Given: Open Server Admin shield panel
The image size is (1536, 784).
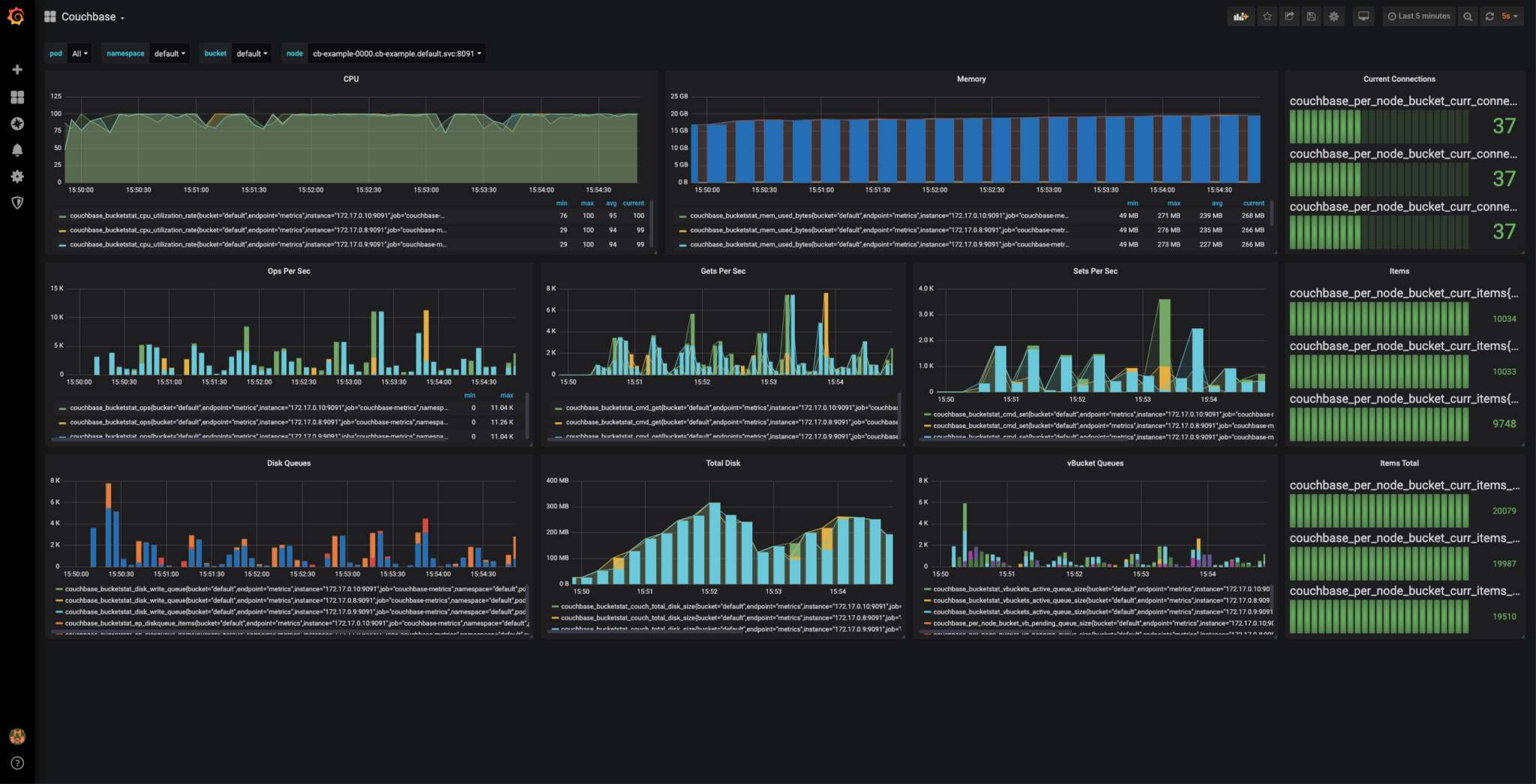Looking at the screenshot, I should (17, 202).
